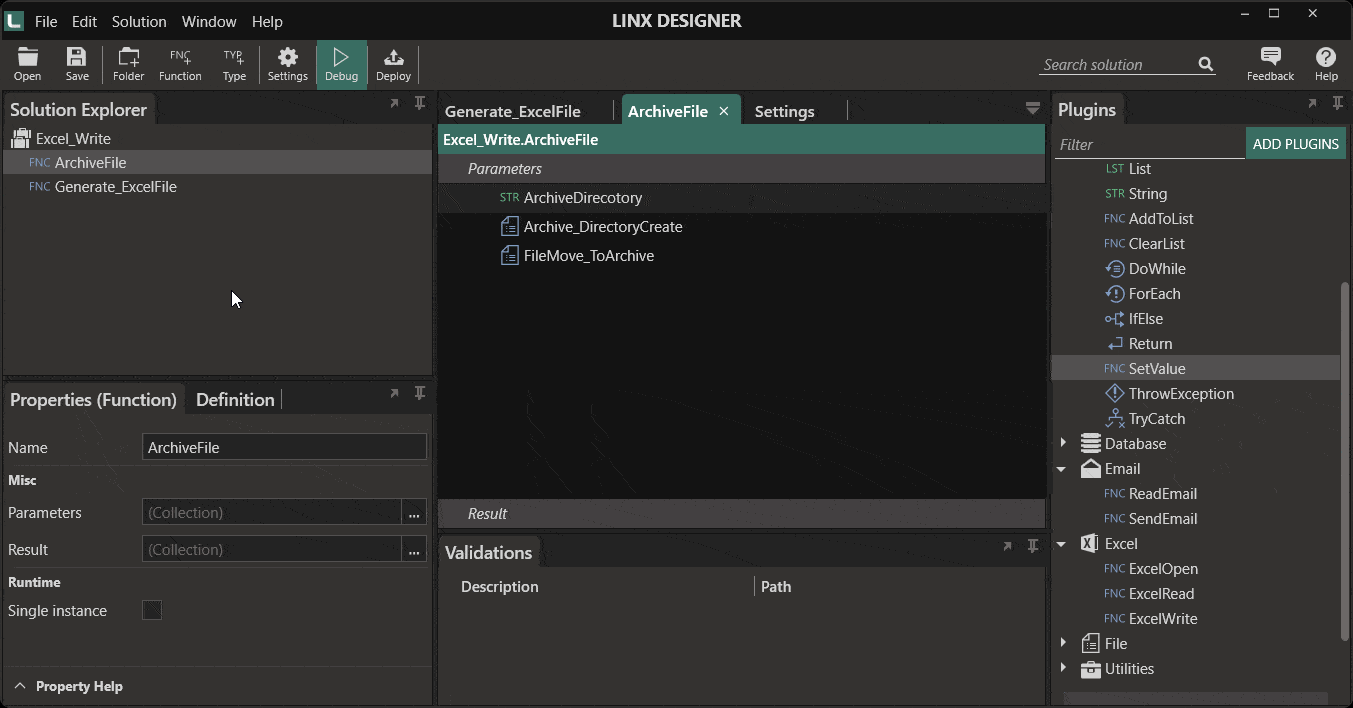Select the ThrowException plugin item
Image resolution: width=1353 pixels, height=708 pixels.
point(1181,394)
